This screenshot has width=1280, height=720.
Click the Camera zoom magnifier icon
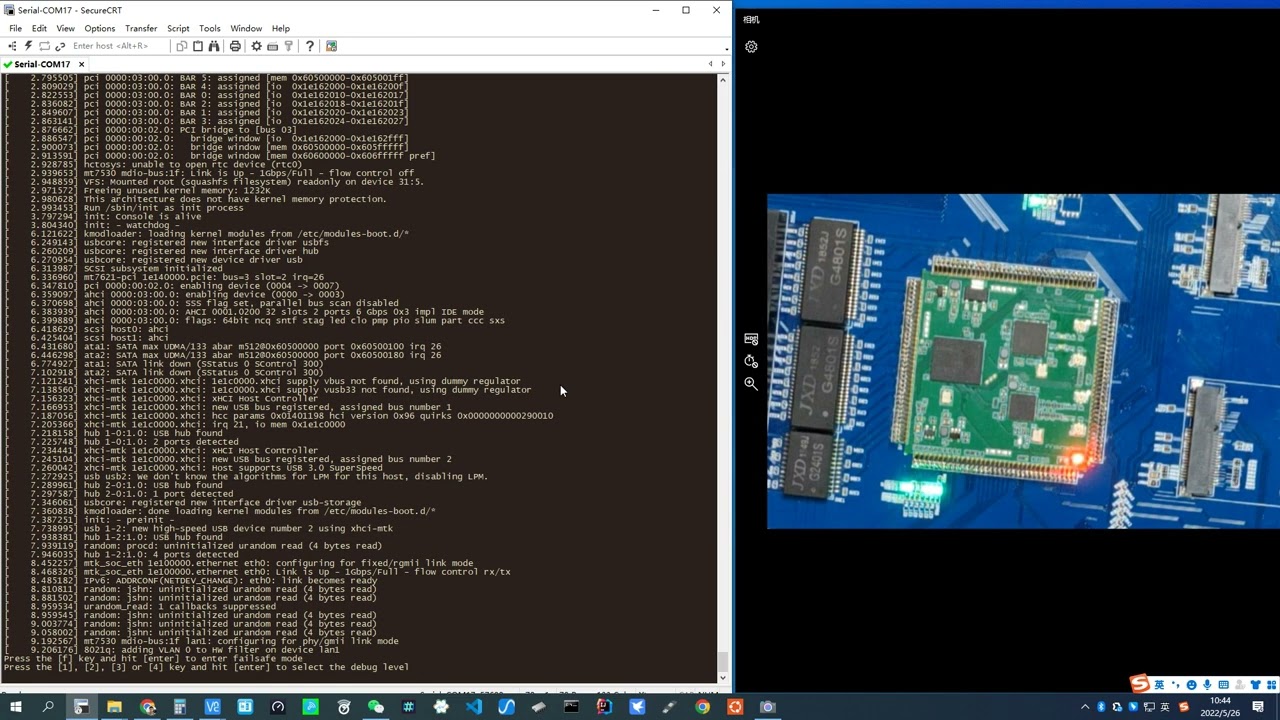click(x=751, y=383)
